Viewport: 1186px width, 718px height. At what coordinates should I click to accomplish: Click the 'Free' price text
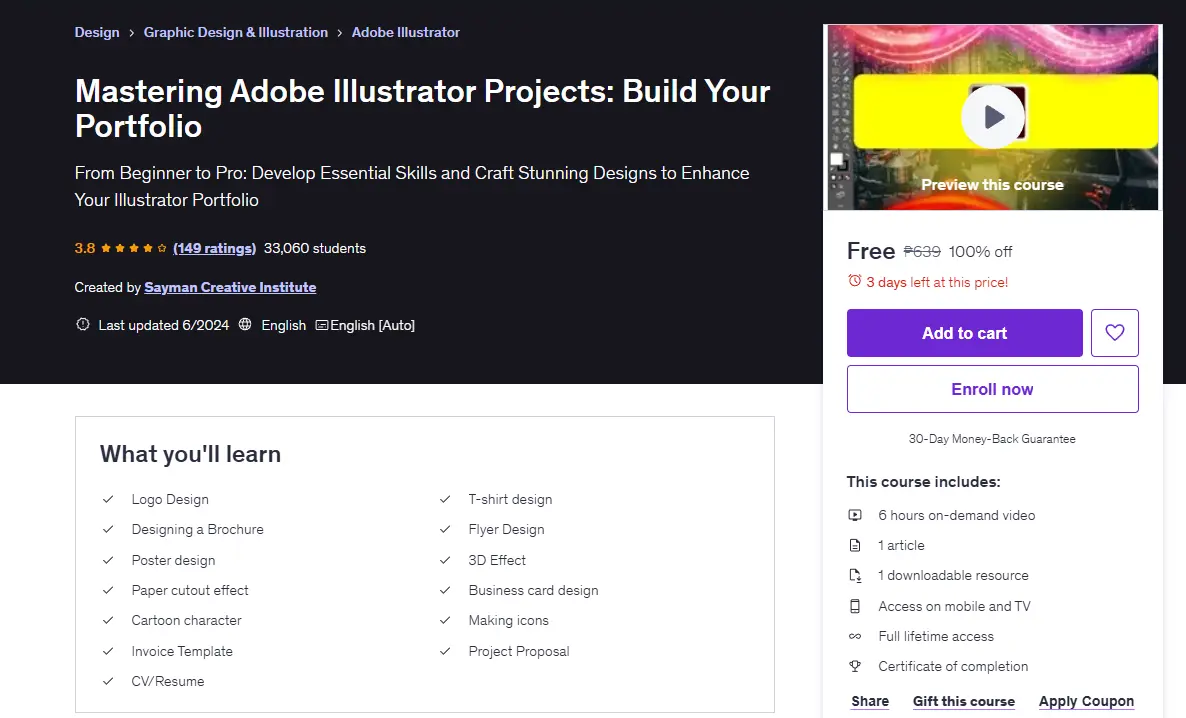click(x=871, y=250)
